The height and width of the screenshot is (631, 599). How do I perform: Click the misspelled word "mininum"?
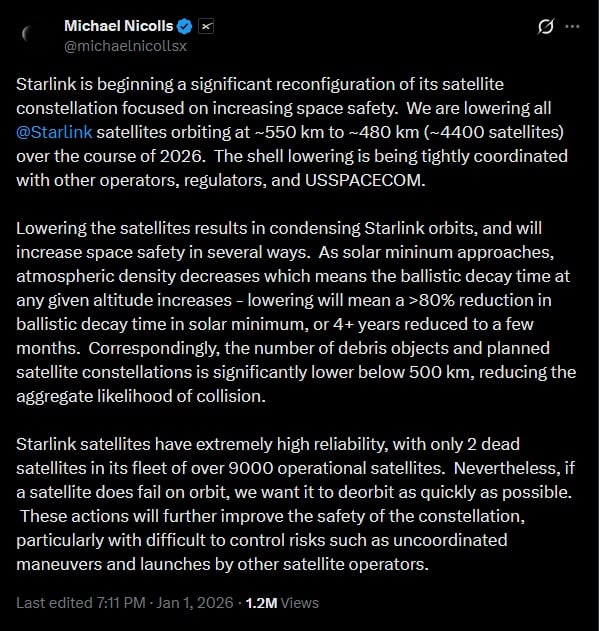pyautogui.click(x=419, y=252)
